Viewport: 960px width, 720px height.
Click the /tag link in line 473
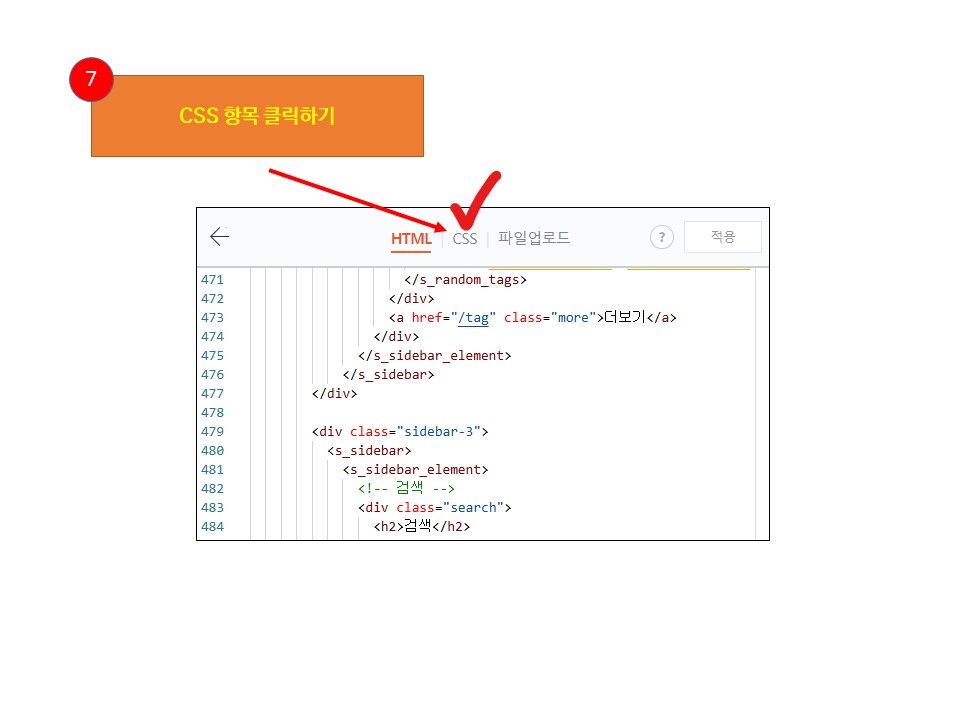click(473, 318)
